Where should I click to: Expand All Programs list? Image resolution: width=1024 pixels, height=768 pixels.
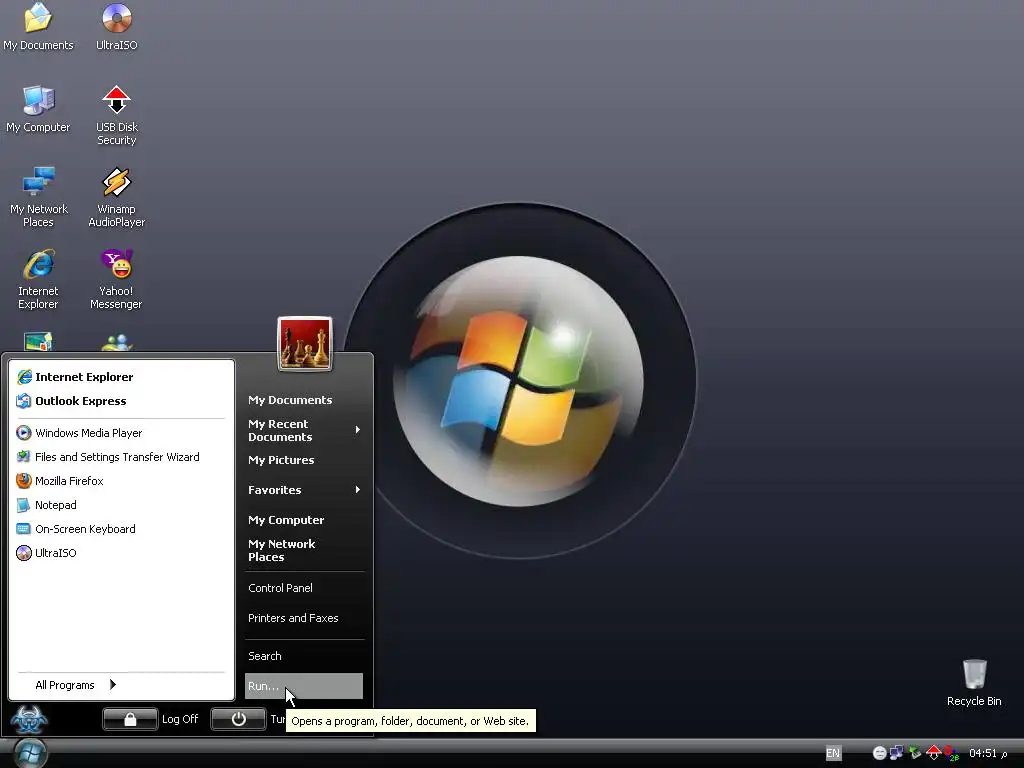coord(75,685)
